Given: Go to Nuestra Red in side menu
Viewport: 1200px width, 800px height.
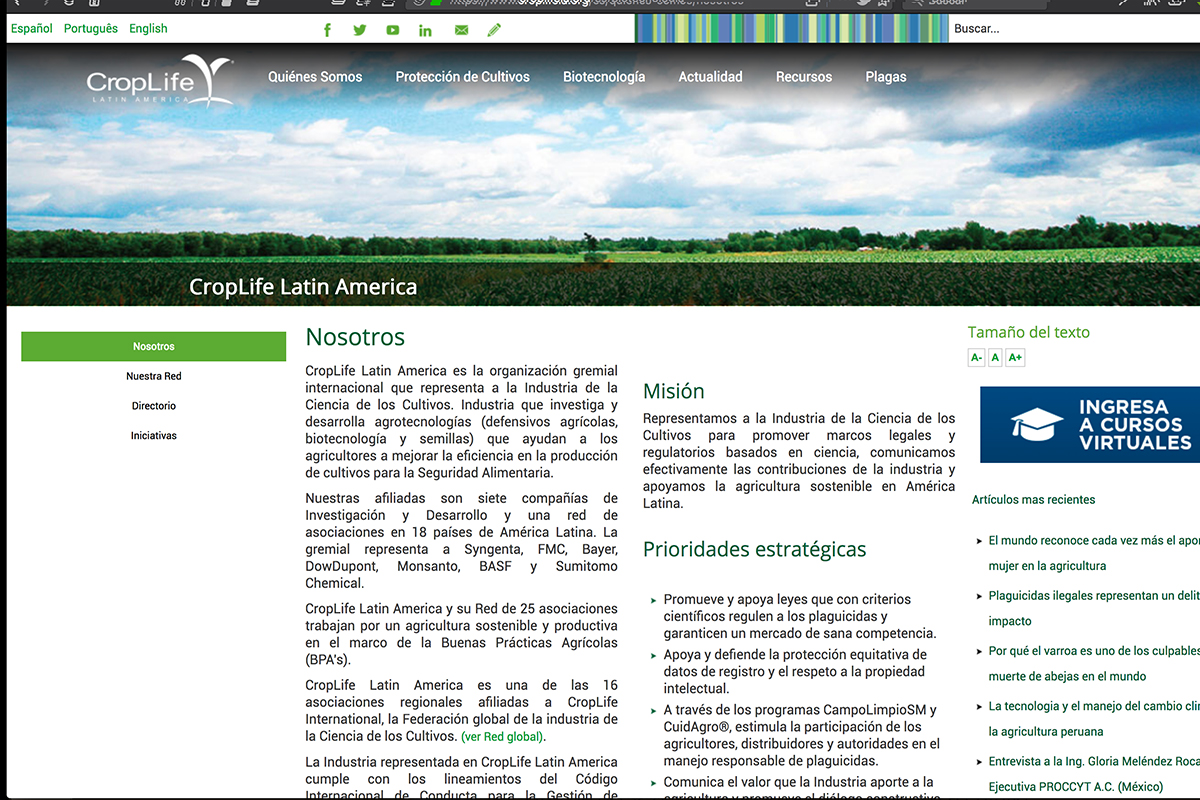Looking at the screenshot, I should tap(154, 376).
